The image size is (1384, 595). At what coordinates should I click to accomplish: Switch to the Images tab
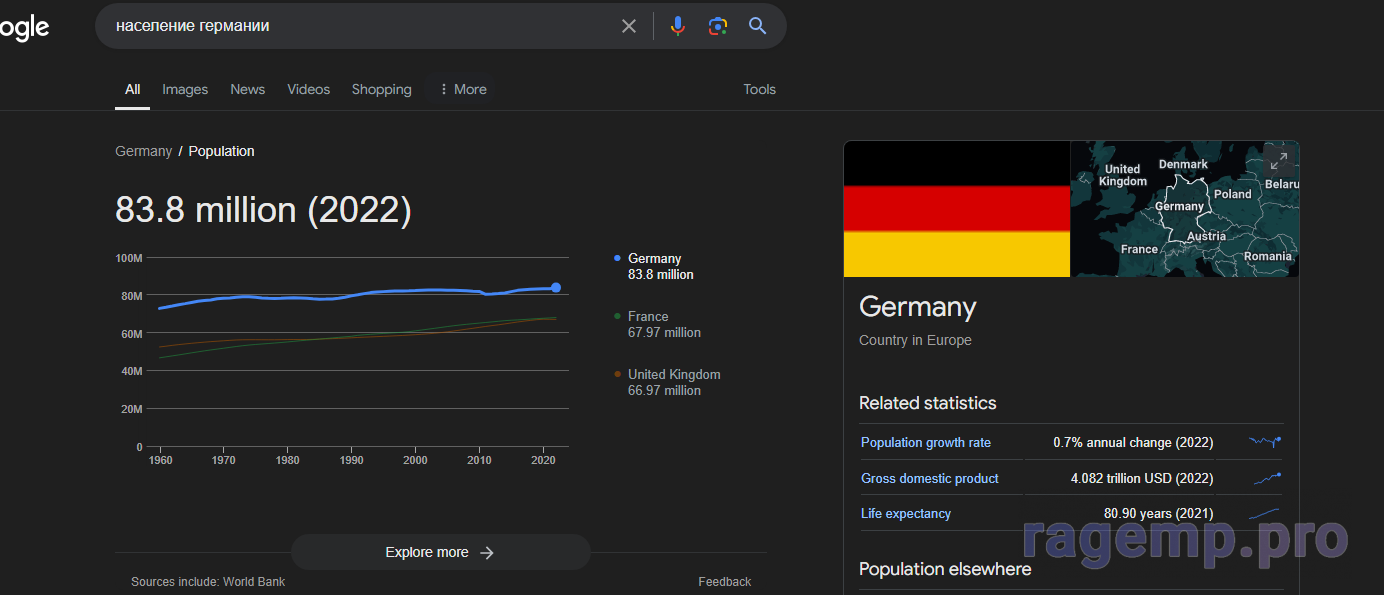pyautogui.click(x=185, y=89)
